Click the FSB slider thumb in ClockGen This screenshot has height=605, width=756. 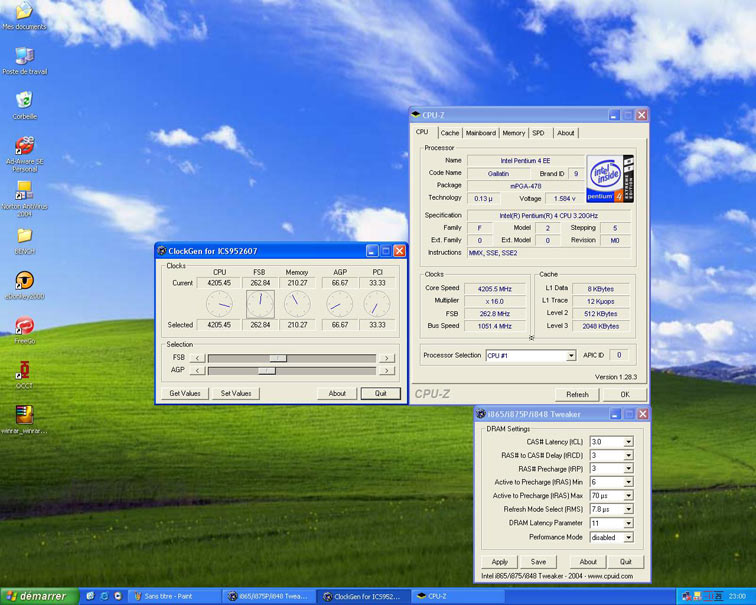[x=278, y=358]
